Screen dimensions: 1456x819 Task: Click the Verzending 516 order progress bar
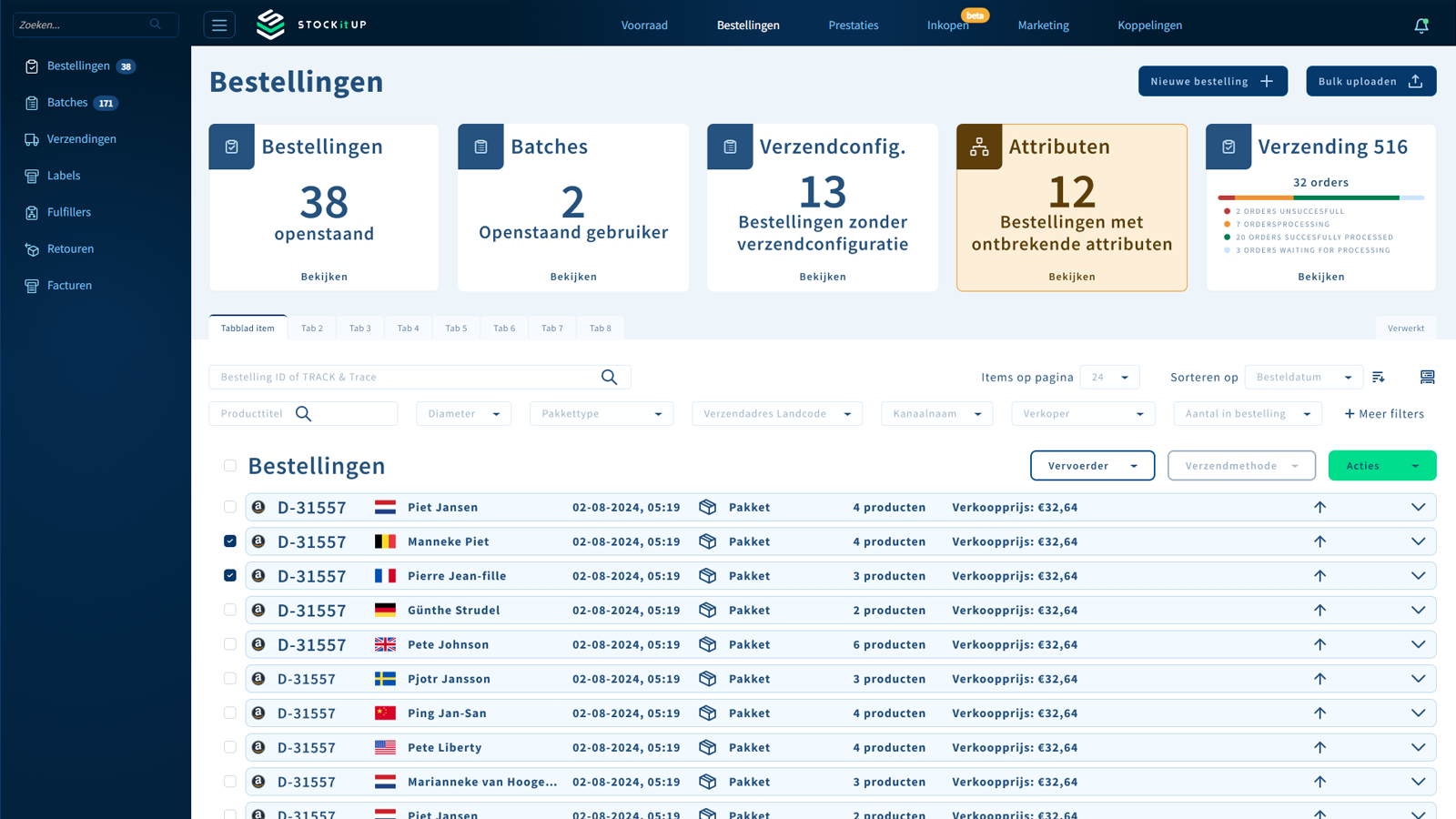[x=1320, y=197]
